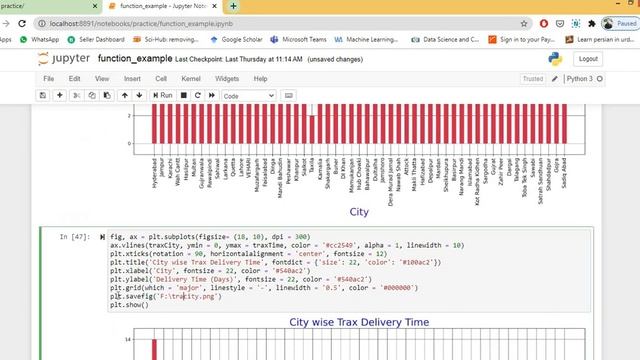Image resolution: width=640 pixels, height=360 pixels.
Task: Open the Sci-Hub bookmark
Action: tap(165, 40)
